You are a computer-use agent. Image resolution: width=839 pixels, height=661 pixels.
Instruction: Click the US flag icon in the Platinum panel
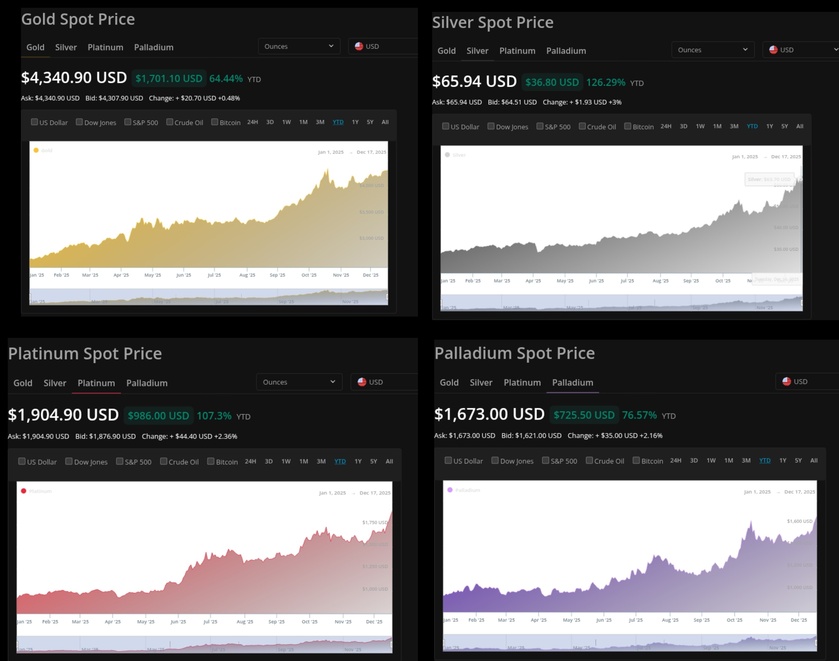362,382
